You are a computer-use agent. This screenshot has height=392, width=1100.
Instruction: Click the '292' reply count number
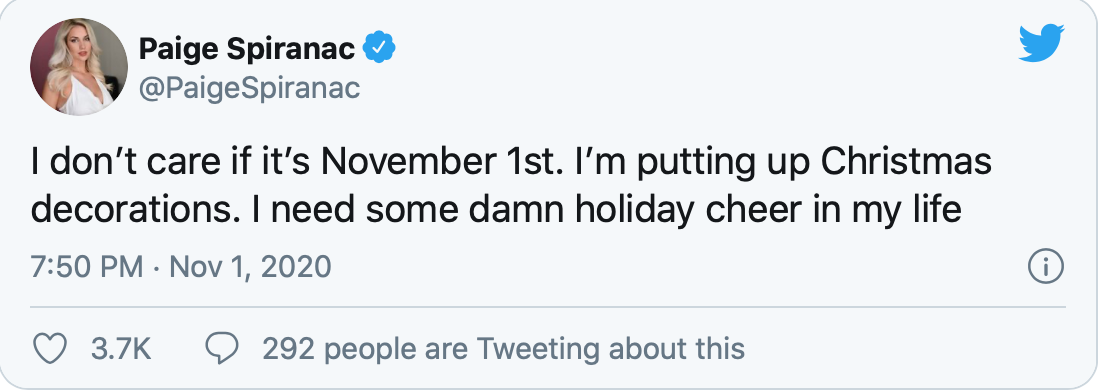(x=287, y=349)
